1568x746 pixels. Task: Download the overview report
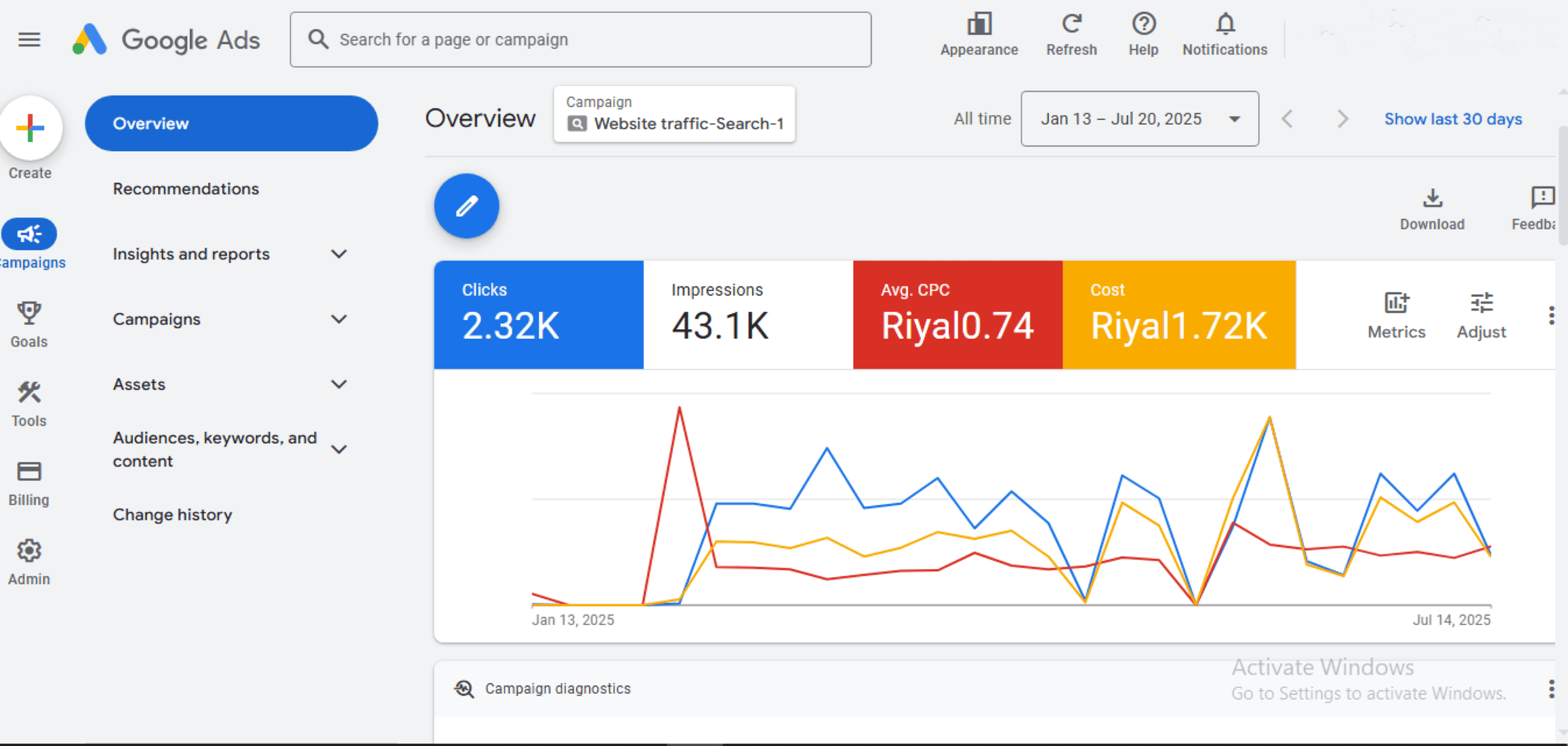tap(1432, 209)
